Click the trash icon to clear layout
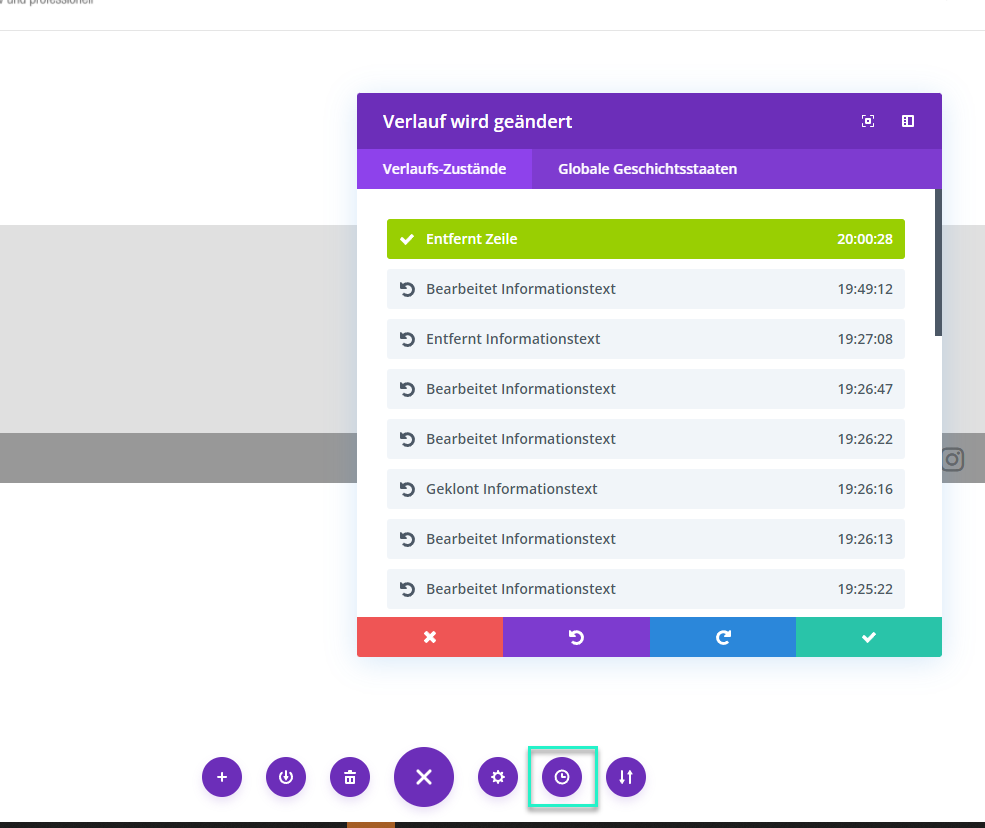Screen dimensions: 985x828 point(350,777)
